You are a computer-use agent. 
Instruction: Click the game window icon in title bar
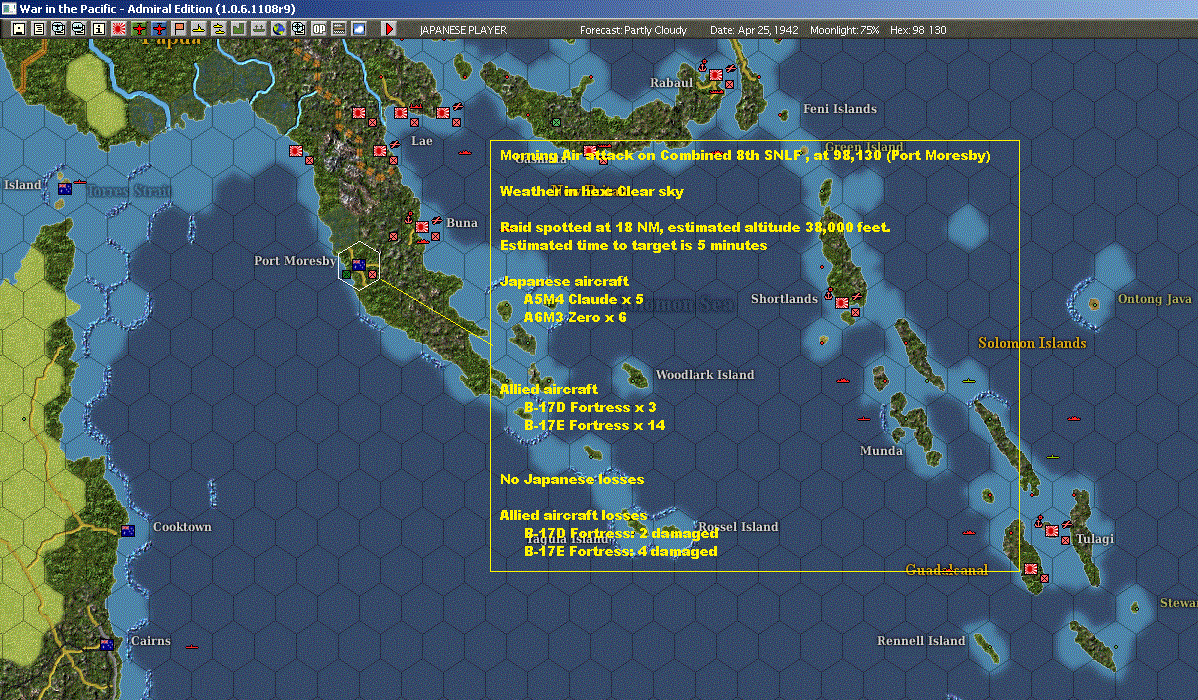point(8,8)
